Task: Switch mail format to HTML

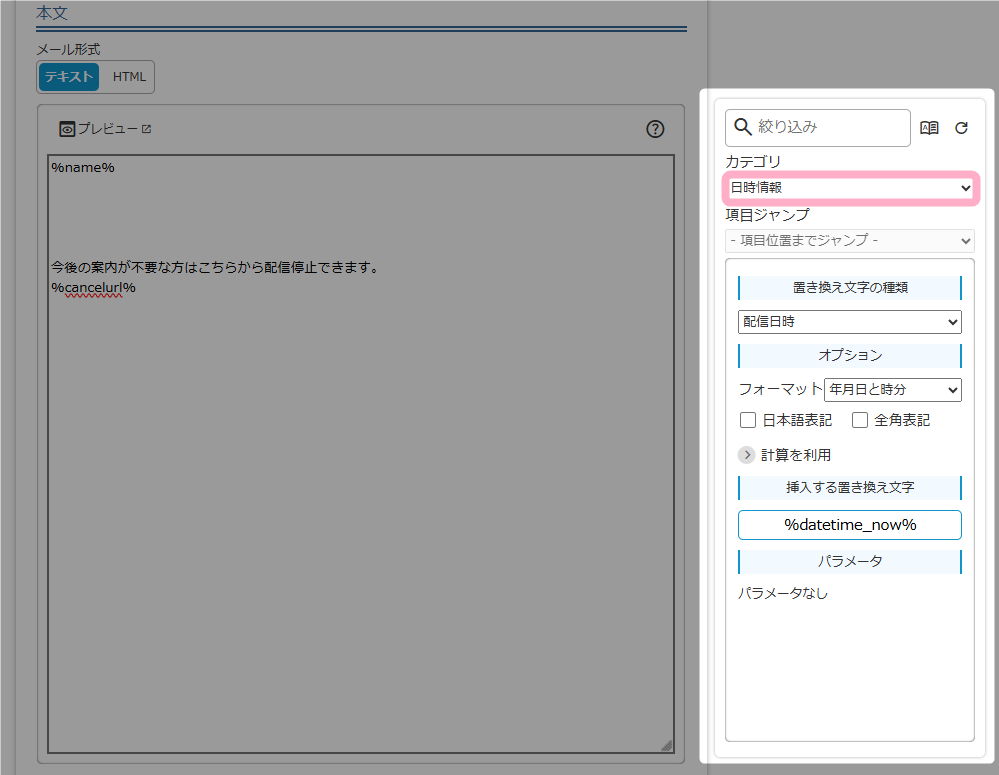Action: coord(129,77)
